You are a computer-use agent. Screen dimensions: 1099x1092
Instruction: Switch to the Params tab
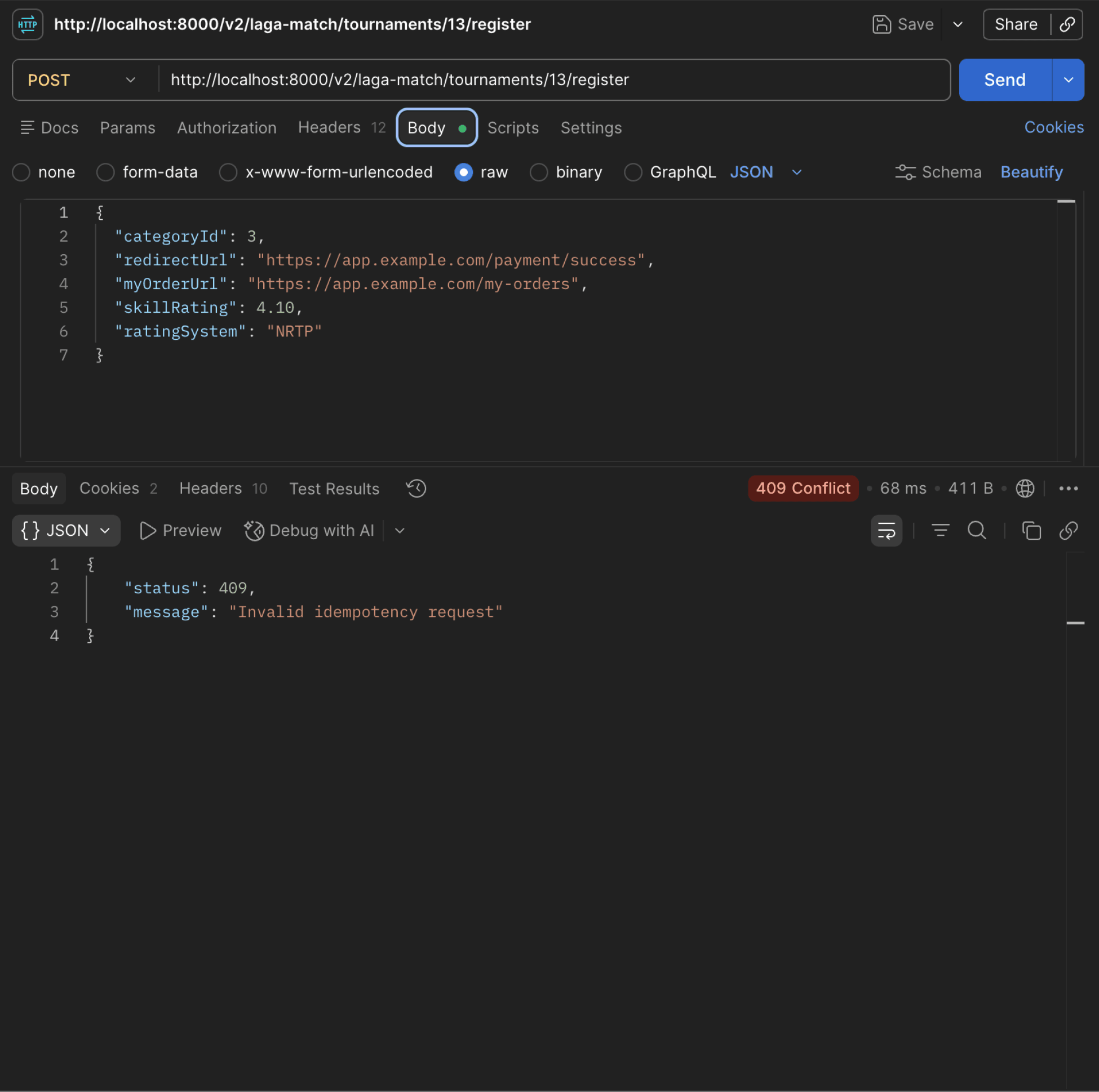[127, 127]
